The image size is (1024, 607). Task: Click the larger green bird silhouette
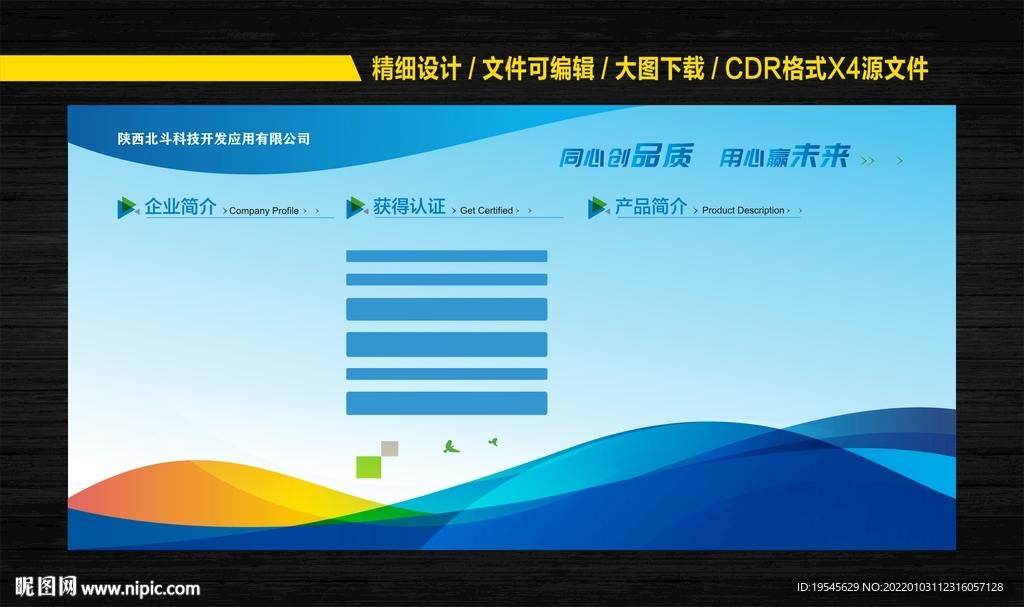tap(451, 447)
